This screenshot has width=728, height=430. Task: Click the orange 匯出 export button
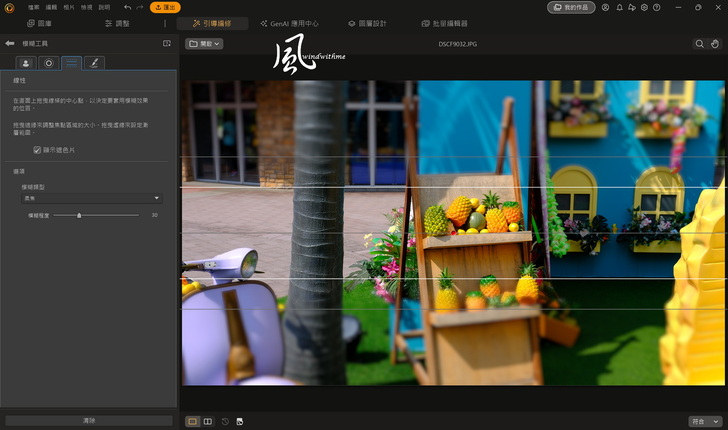pyautogui.click(x=165, y=7)
